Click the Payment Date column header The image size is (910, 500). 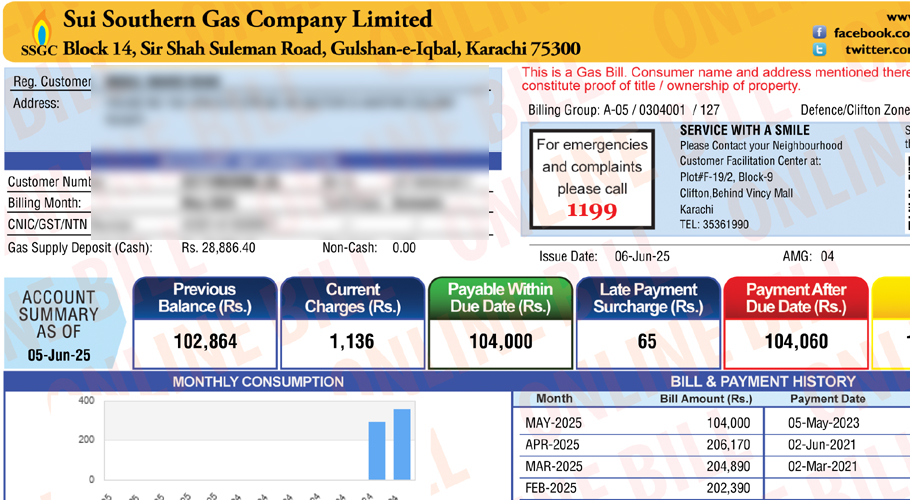(828, 399)
